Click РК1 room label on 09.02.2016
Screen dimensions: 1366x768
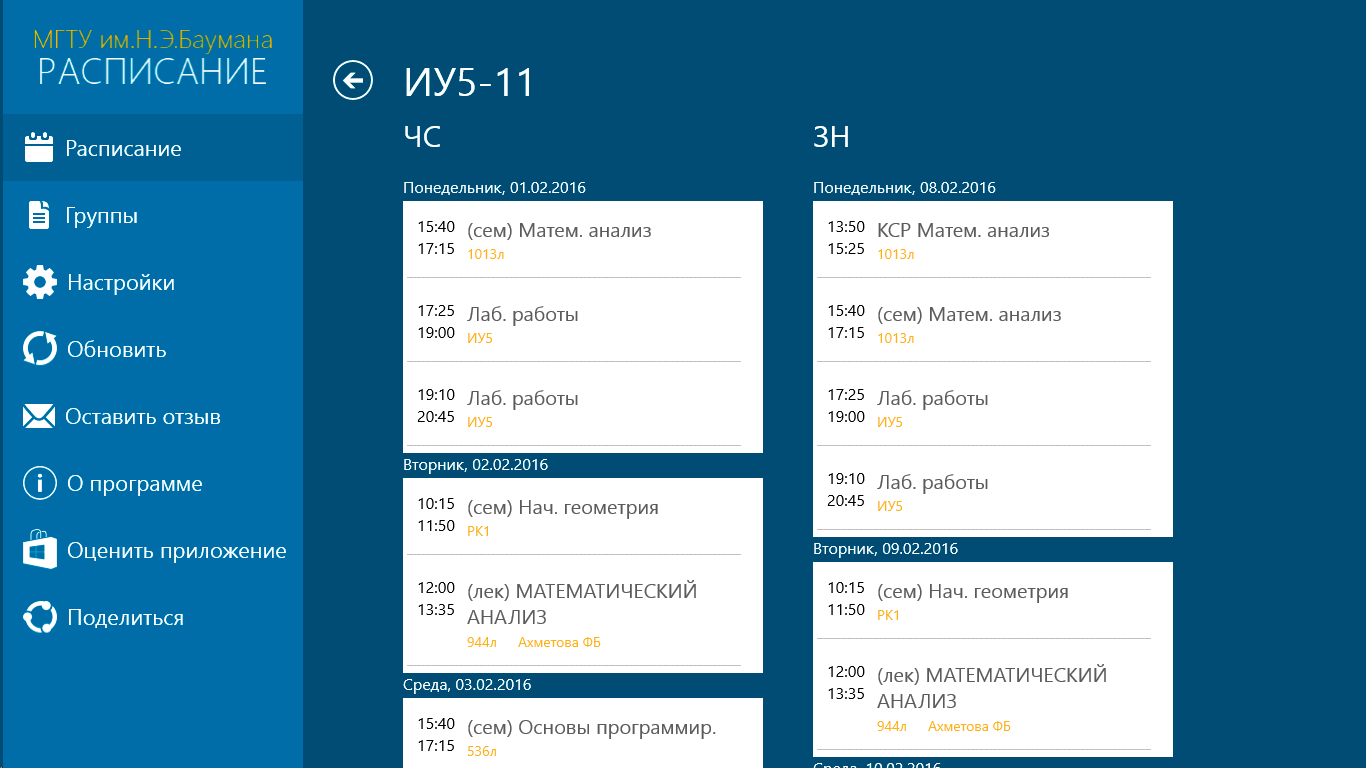click(888, 616)
